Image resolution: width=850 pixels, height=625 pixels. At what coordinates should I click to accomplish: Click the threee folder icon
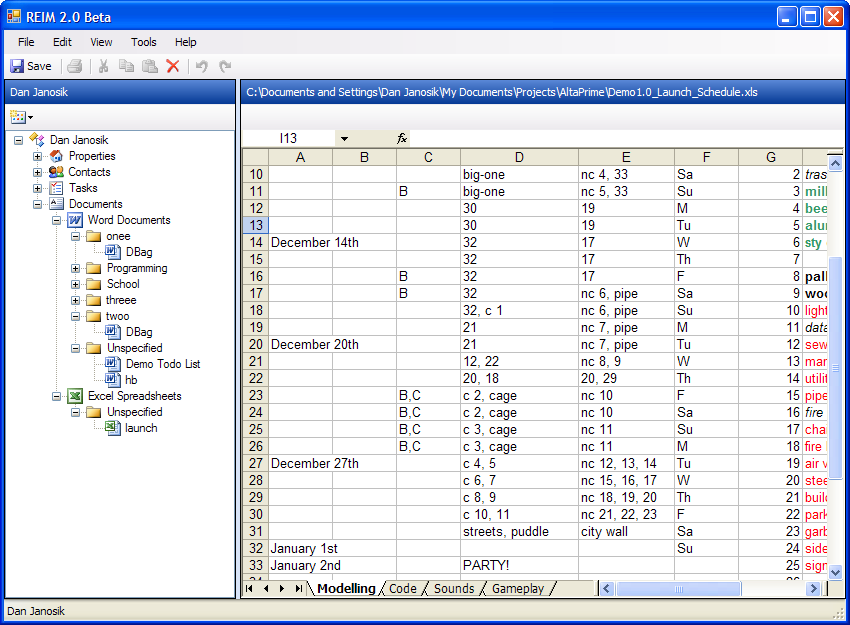(x=94, y=300)
